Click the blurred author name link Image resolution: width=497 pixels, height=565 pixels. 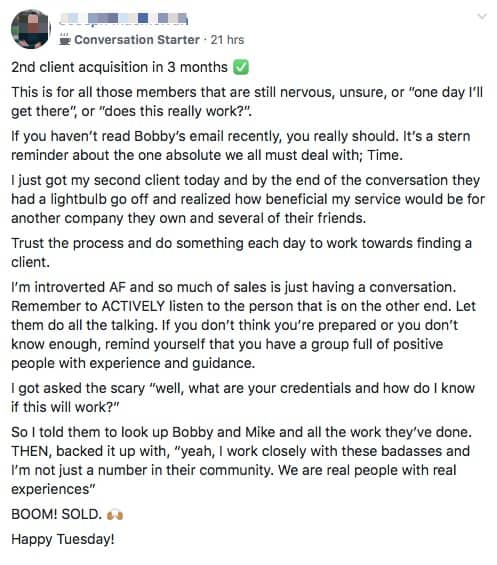[123, 19]
